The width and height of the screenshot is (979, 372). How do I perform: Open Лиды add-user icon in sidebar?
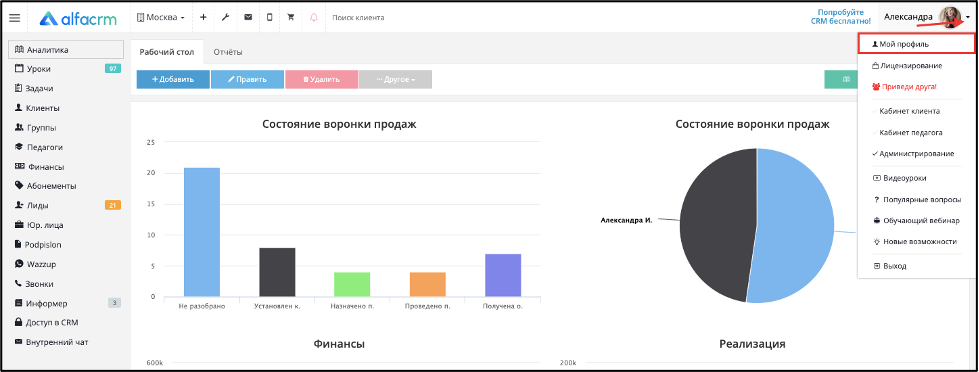(19, 205)
